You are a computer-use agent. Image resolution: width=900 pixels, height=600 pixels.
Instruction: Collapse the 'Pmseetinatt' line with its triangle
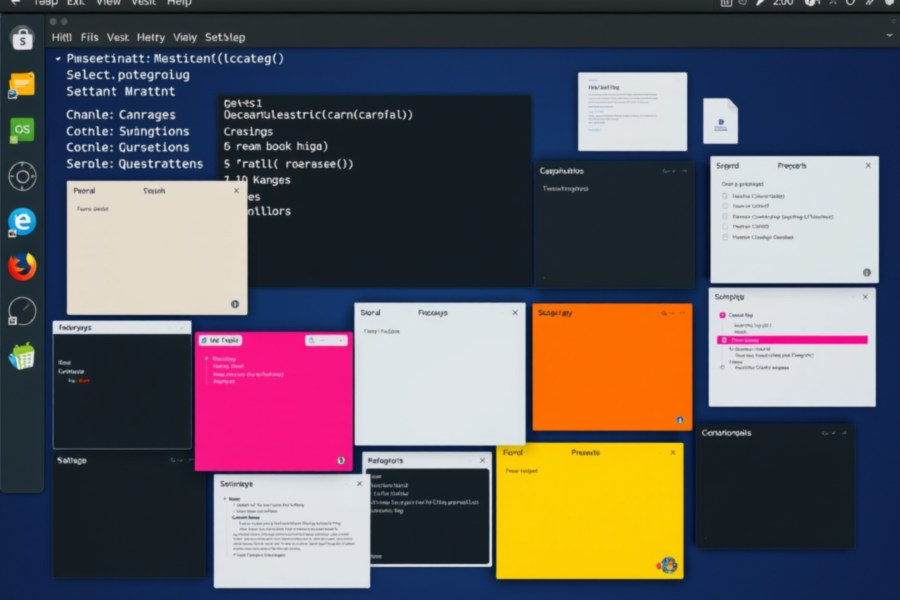[x=58, y=59]
